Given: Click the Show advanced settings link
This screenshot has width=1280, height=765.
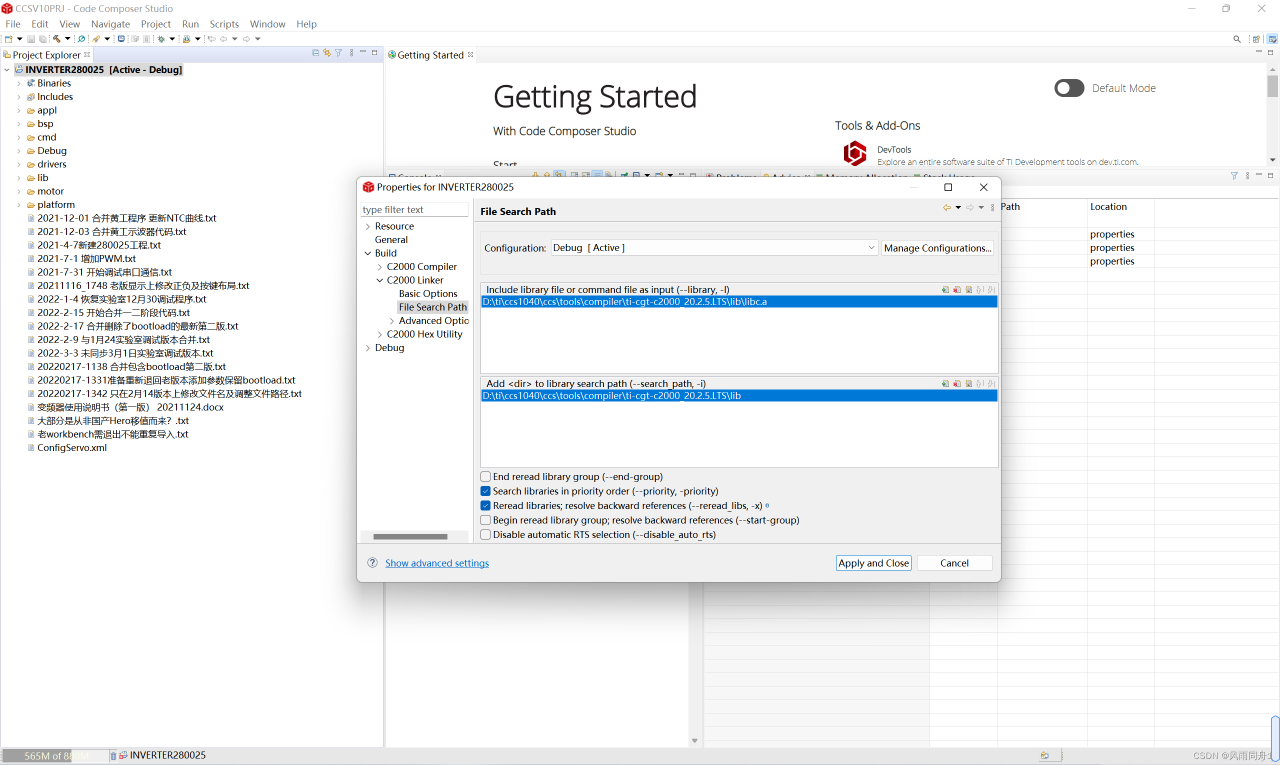Looking at the screenshot, I should [437, 563].
